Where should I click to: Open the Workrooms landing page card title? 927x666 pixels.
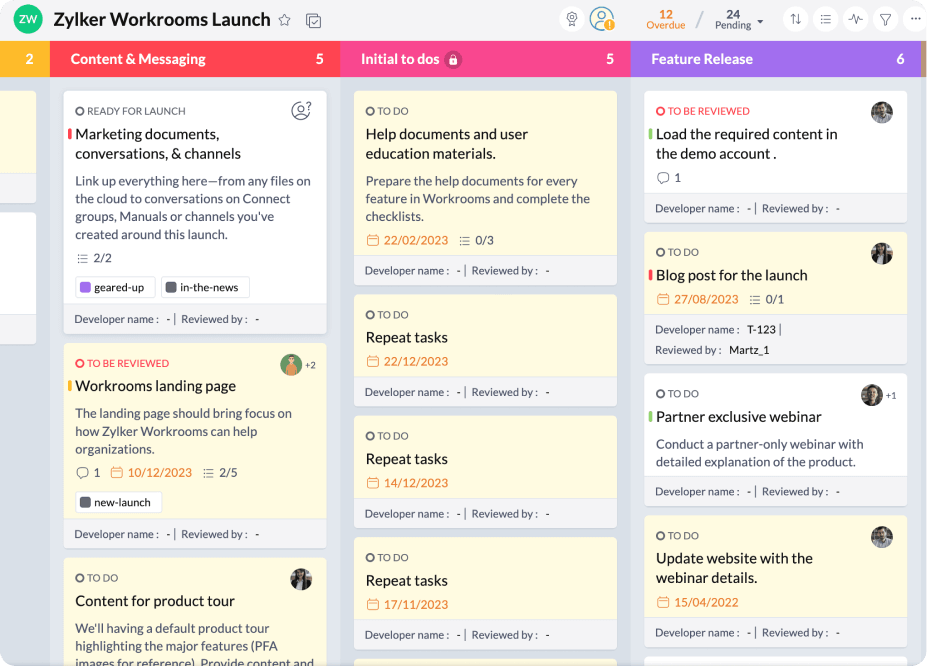[155, 386]
